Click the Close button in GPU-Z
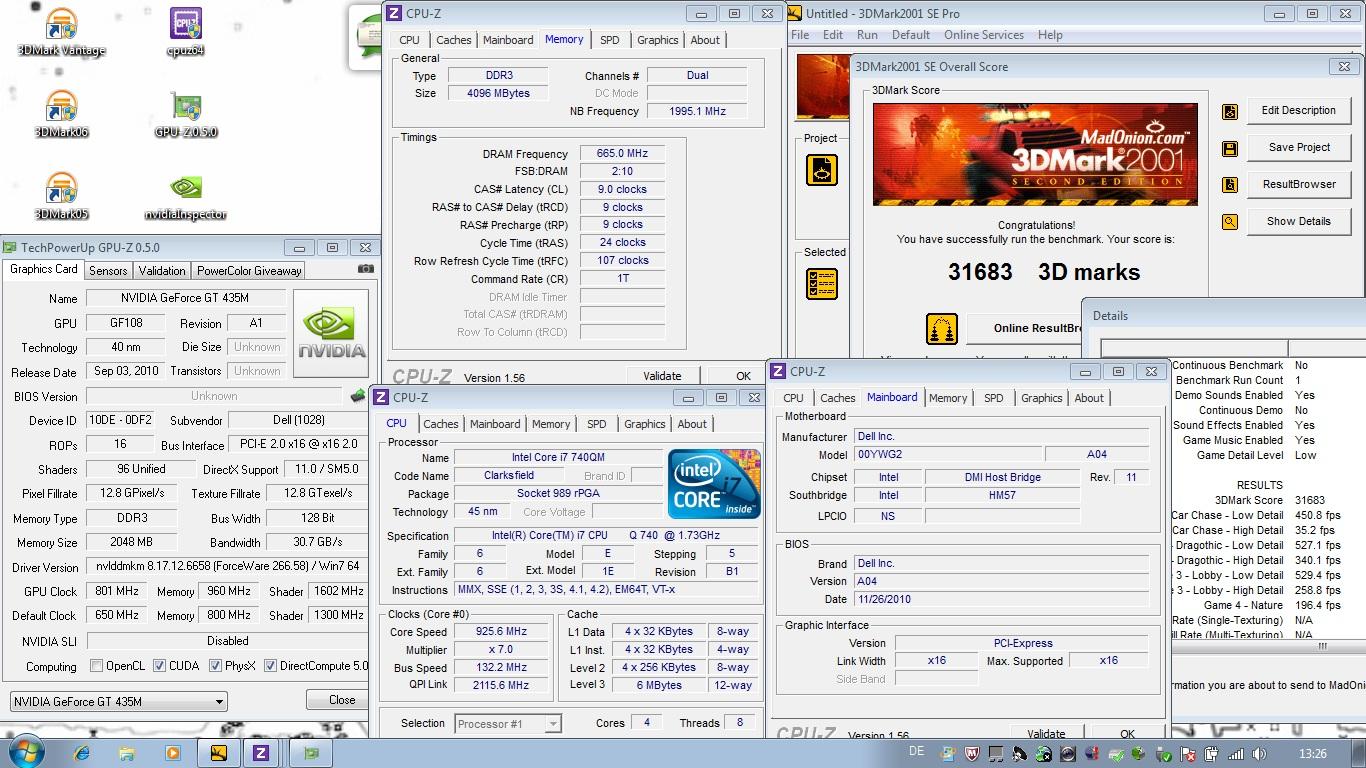1366x768 pixels. (x=342, y=700)
